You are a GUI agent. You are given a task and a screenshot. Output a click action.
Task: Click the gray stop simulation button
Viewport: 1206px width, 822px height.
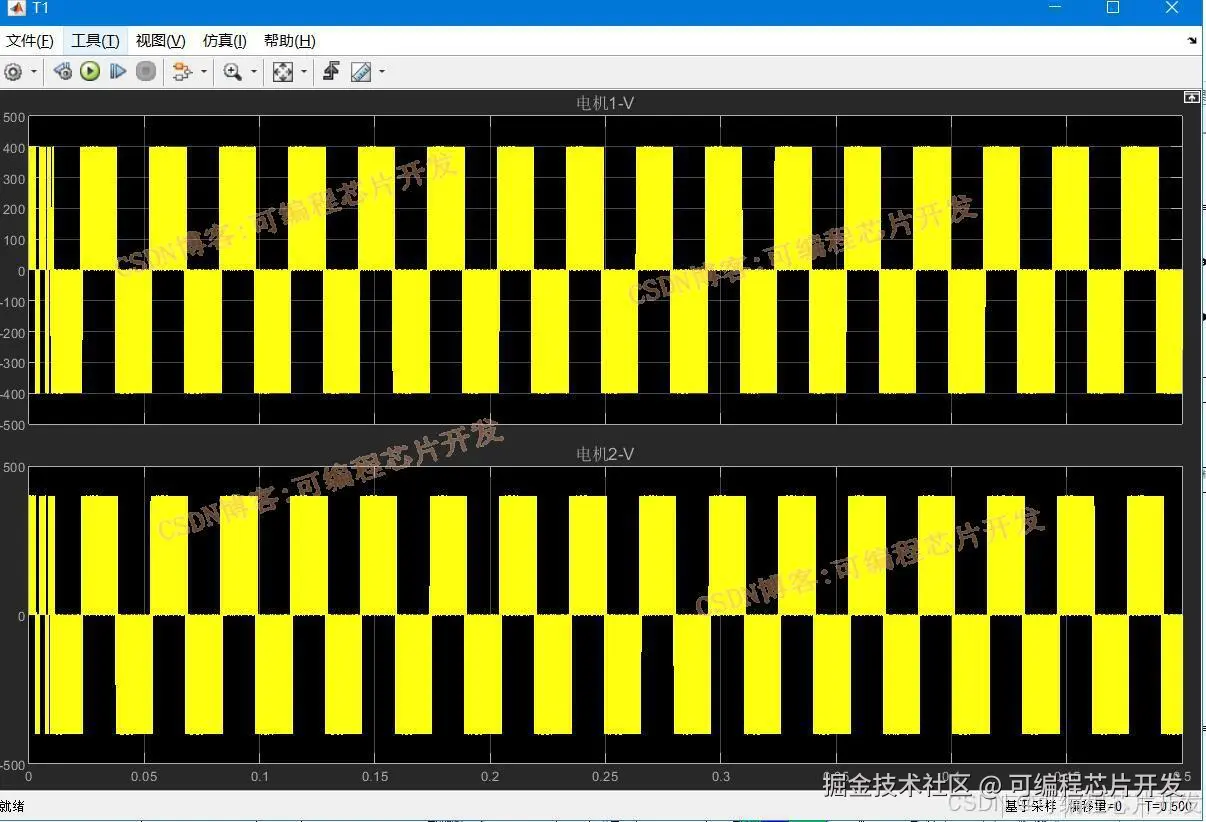click(146, 72)
